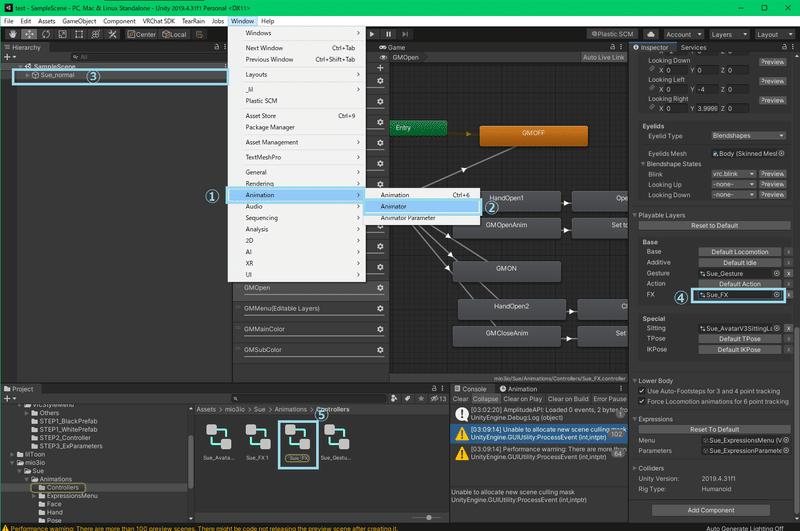Expand the Sue_normal object

(28, 75)
